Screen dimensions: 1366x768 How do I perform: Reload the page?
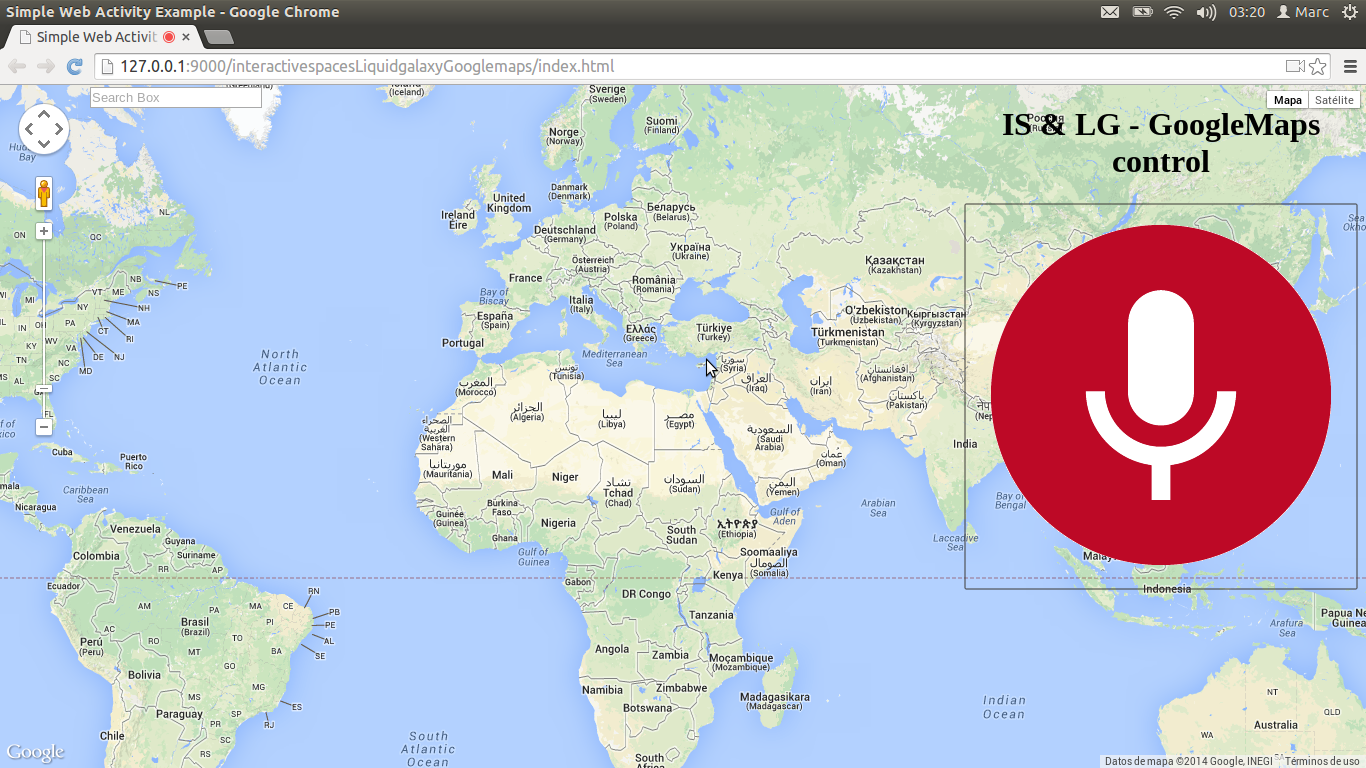coord(74,67)
